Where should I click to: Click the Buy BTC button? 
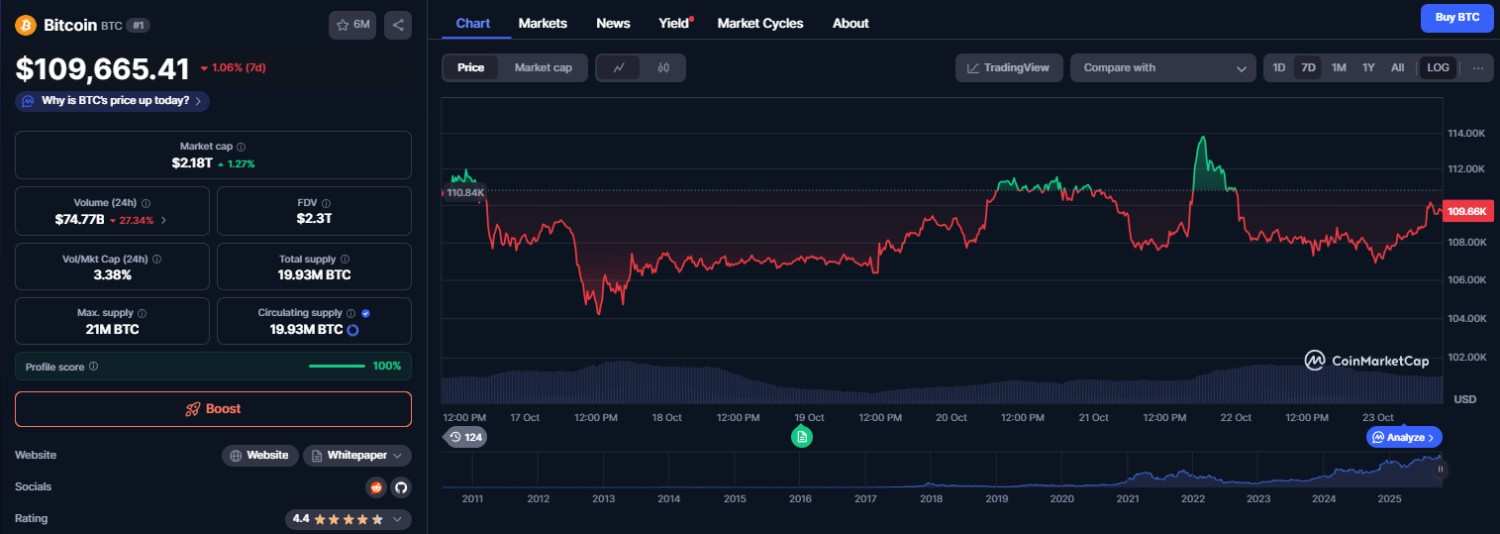coord(1457,18)
